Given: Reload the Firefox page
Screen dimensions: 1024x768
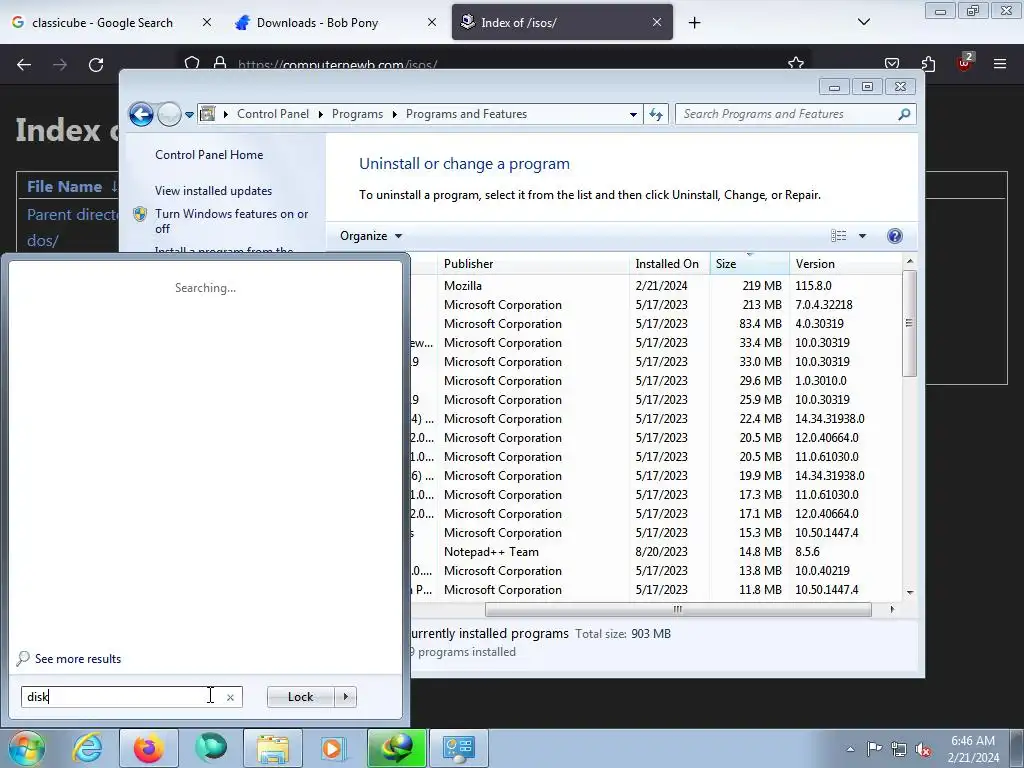Looking at the screenshot, I should click(x=96, y=65).
